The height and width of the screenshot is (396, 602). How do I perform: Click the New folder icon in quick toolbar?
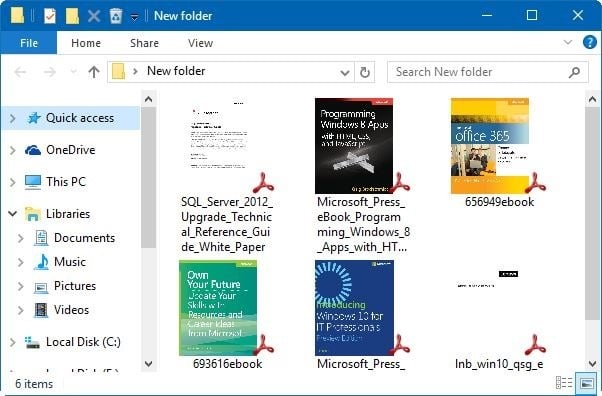[72, 16]
